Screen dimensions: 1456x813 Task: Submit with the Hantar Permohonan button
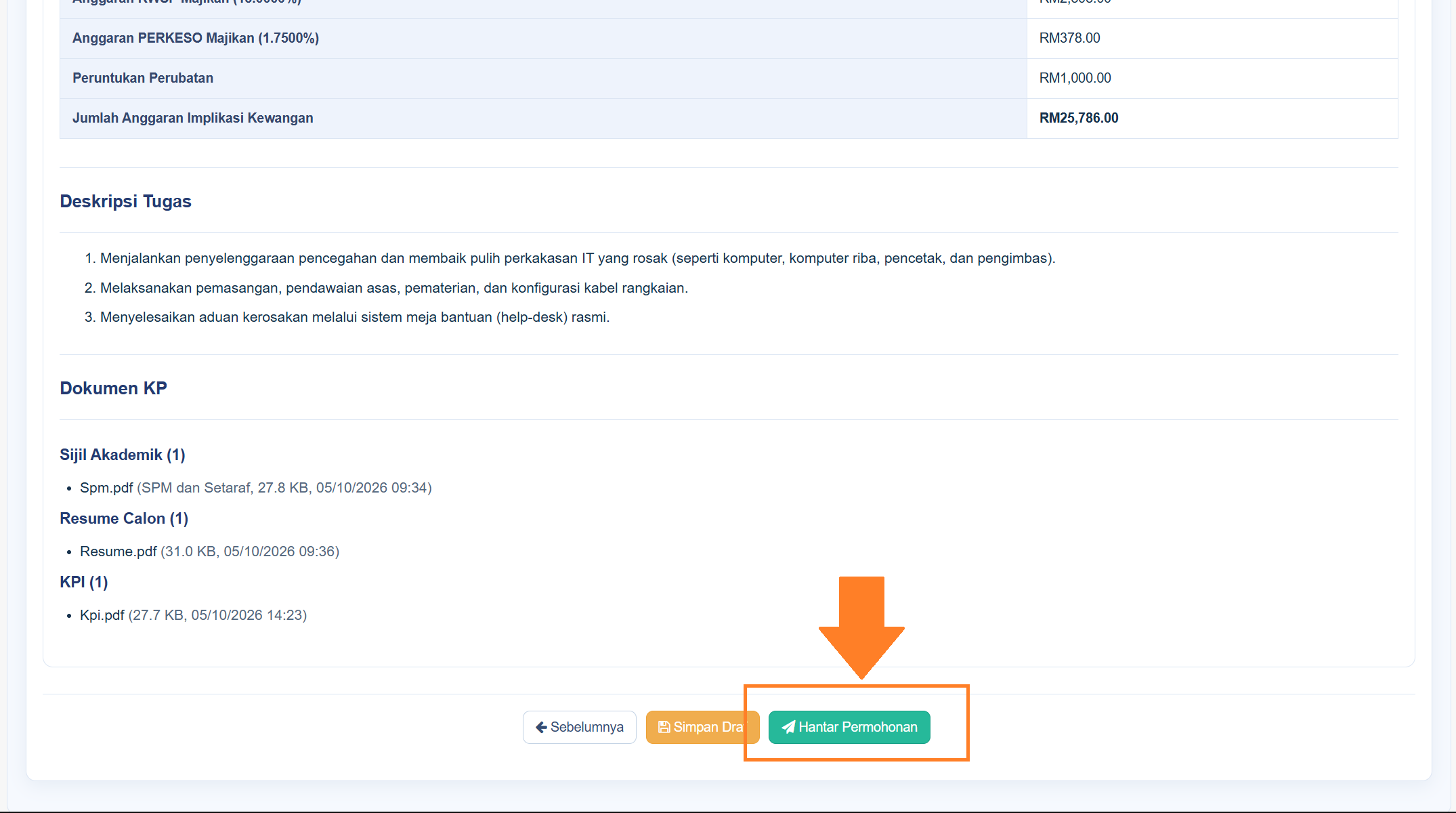pyautogui.click(x=849, y=727)
